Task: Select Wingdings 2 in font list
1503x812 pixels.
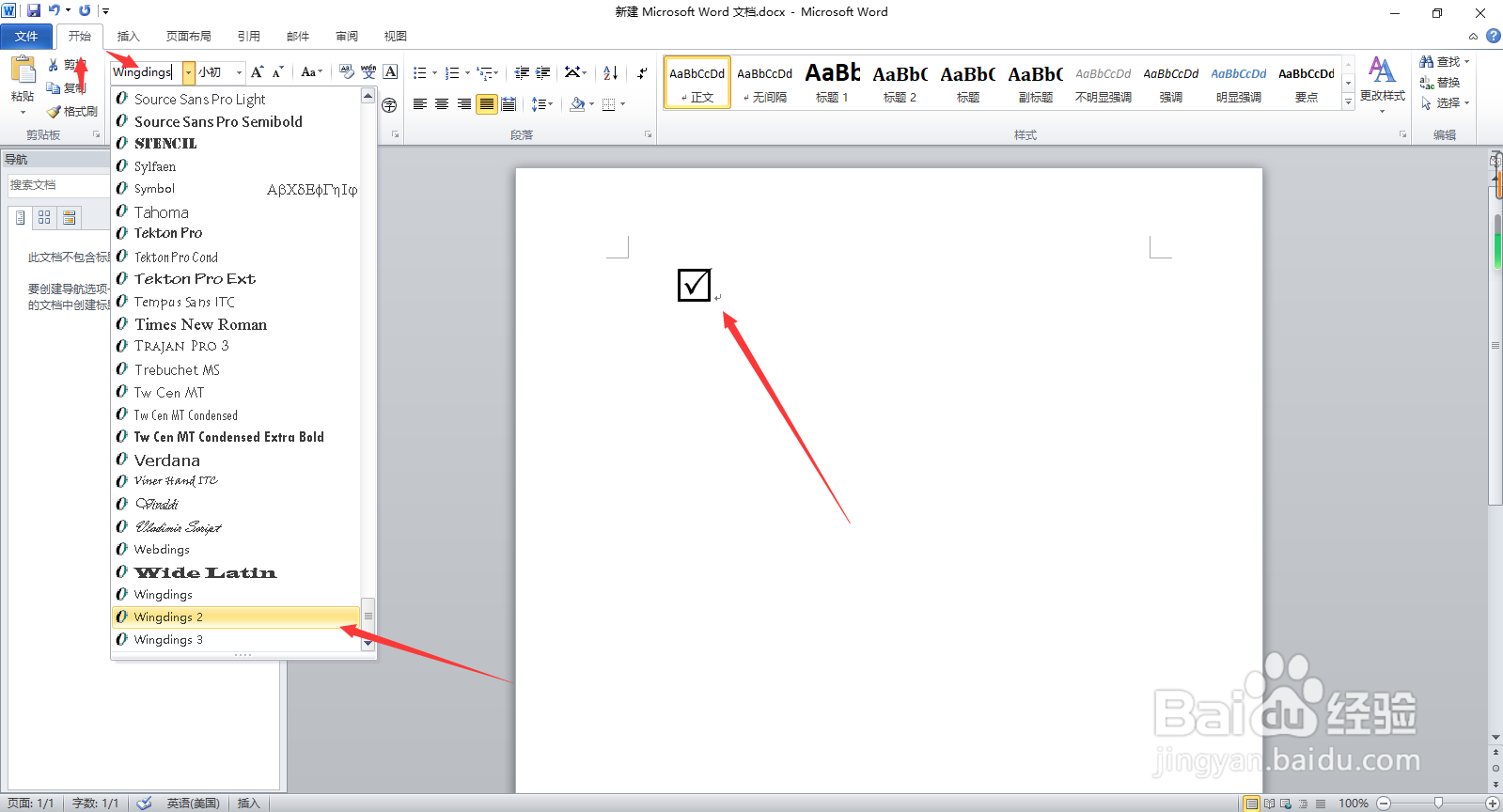Action: coord(236,617)
